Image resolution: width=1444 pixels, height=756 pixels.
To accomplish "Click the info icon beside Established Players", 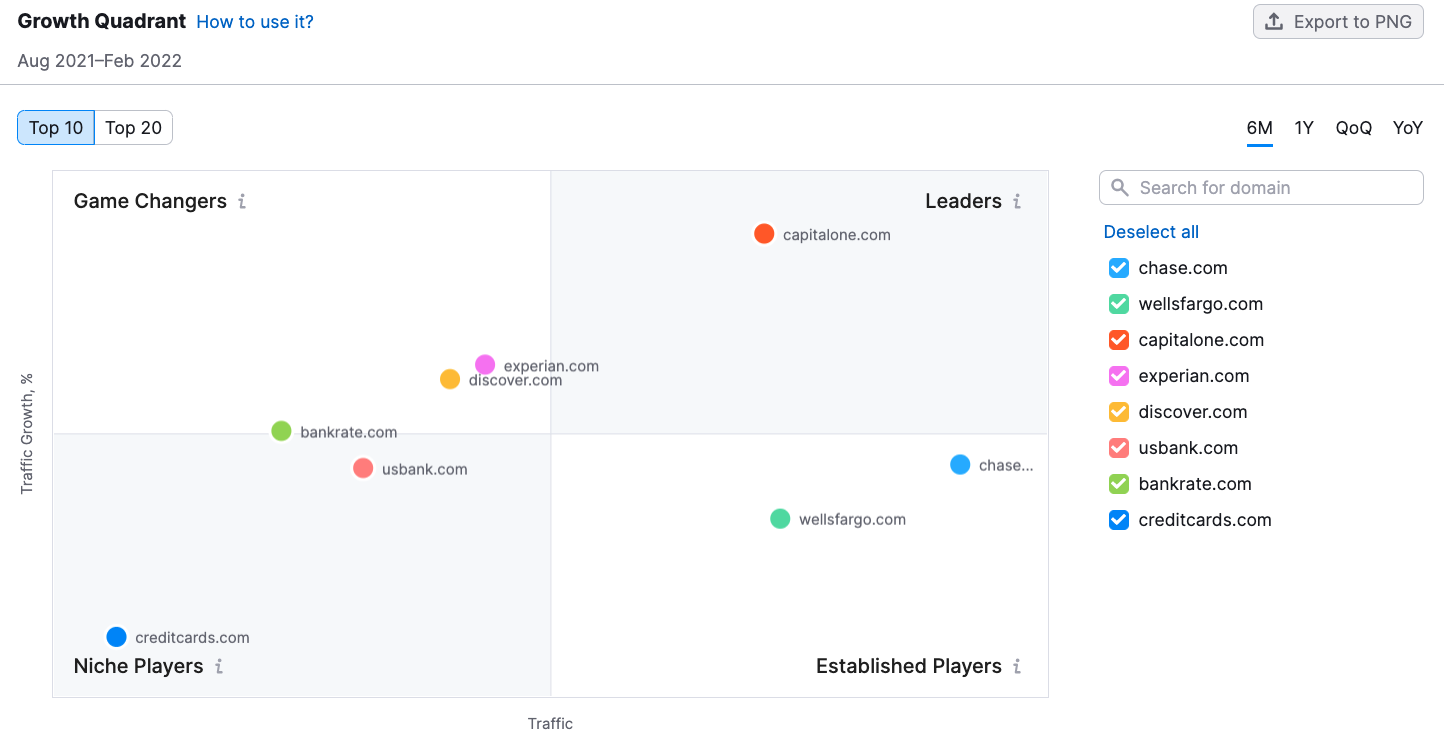I will (x=1017, y=667).
